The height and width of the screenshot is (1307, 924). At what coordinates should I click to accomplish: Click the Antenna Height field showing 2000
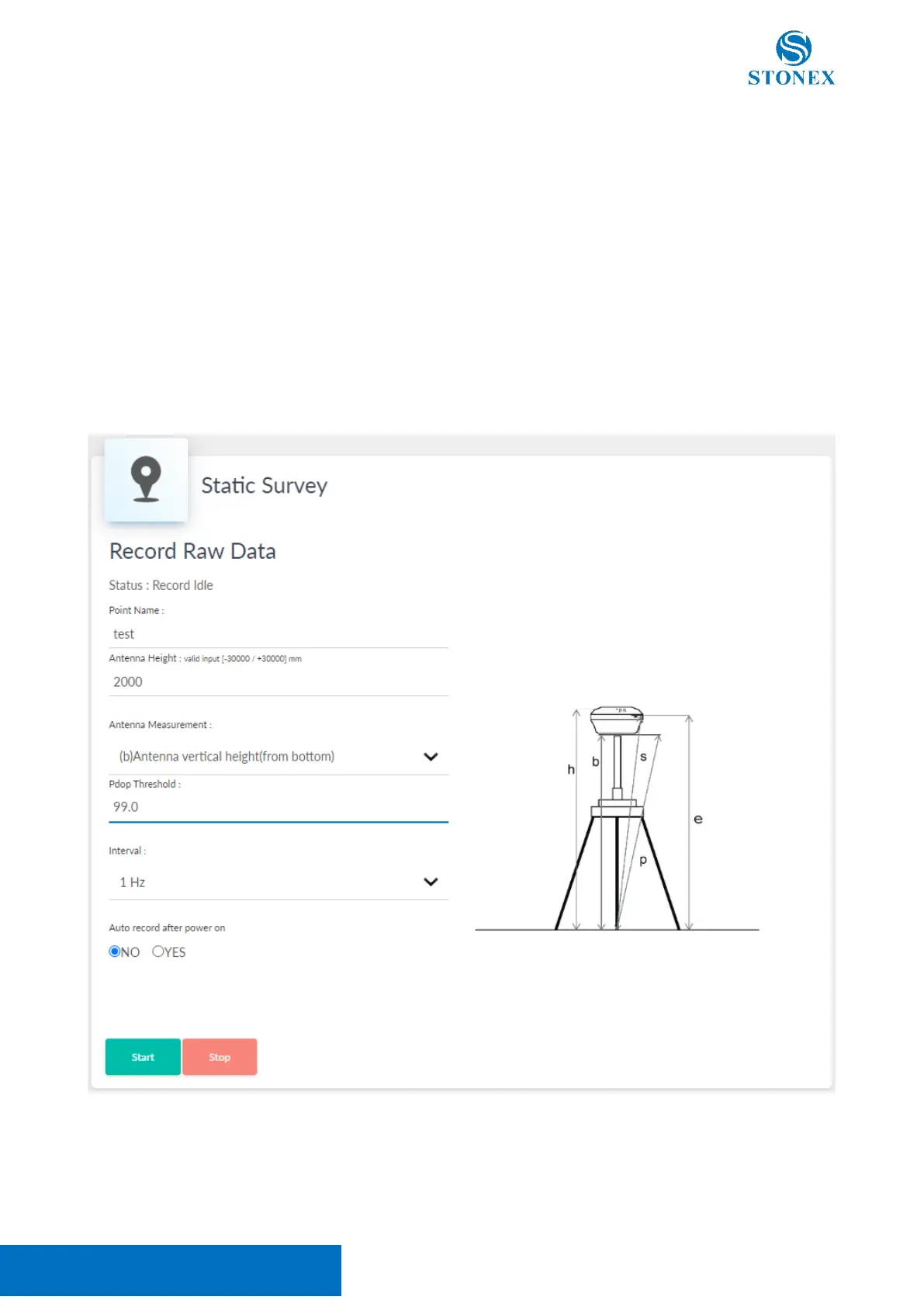pos(279,682)
